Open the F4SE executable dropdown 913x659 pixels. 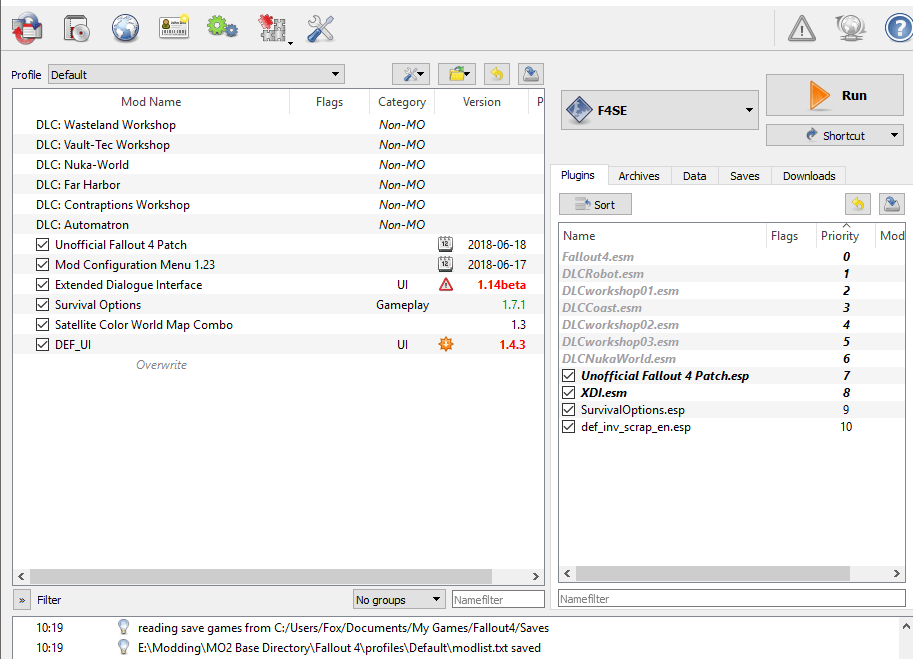660,110
